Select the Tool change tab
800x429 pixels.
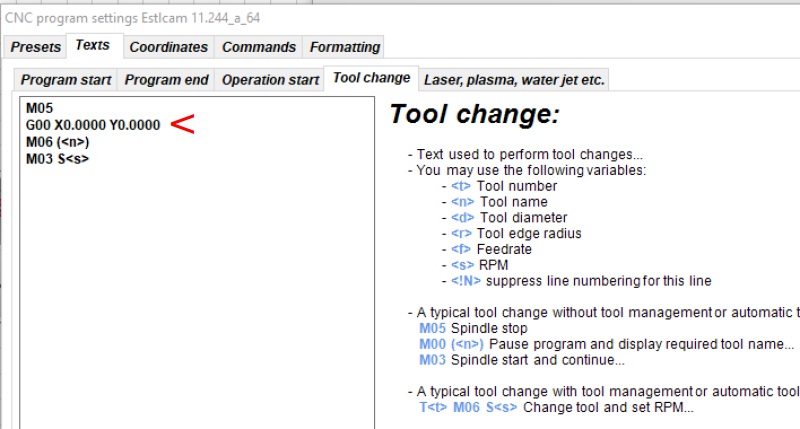point(371,78)
